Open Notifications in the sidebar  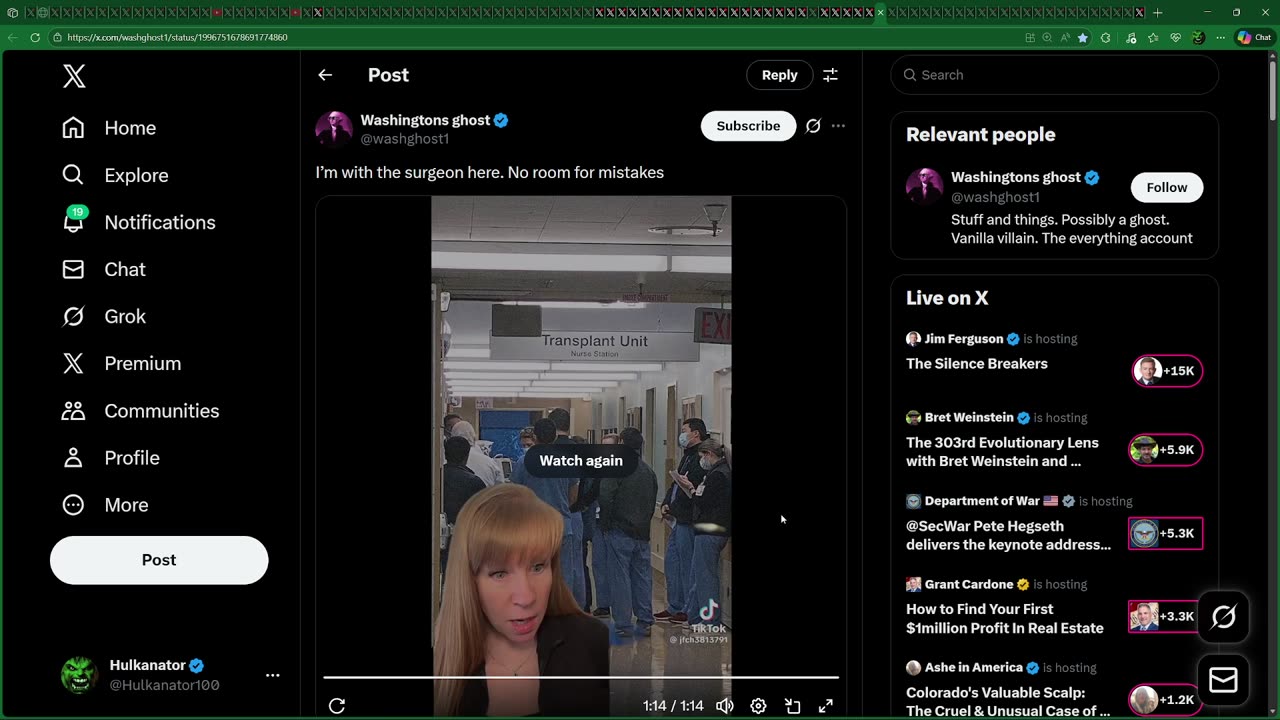click(x=138, y=222)
